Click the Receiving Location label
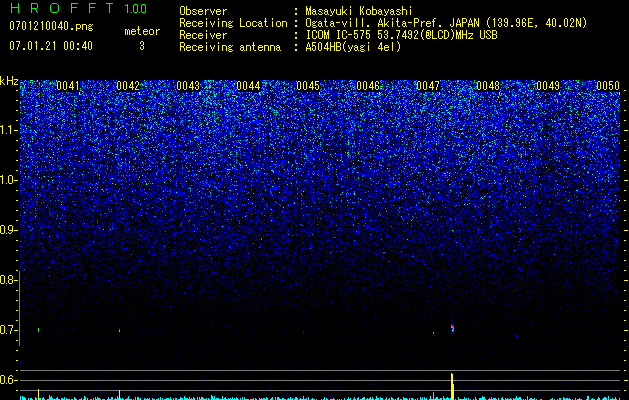629x400 pixels. pos(233,23)
